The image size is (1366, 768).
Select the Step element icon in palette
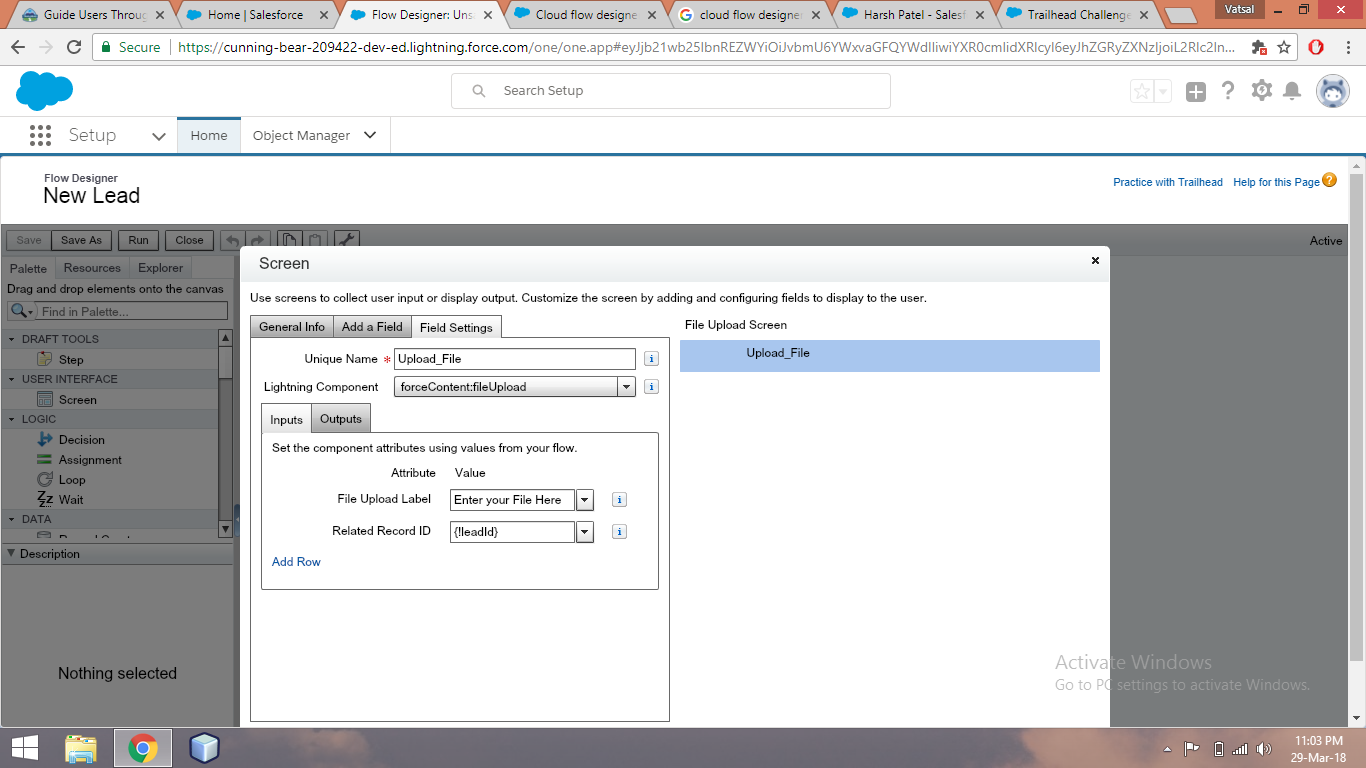point(44,359)
